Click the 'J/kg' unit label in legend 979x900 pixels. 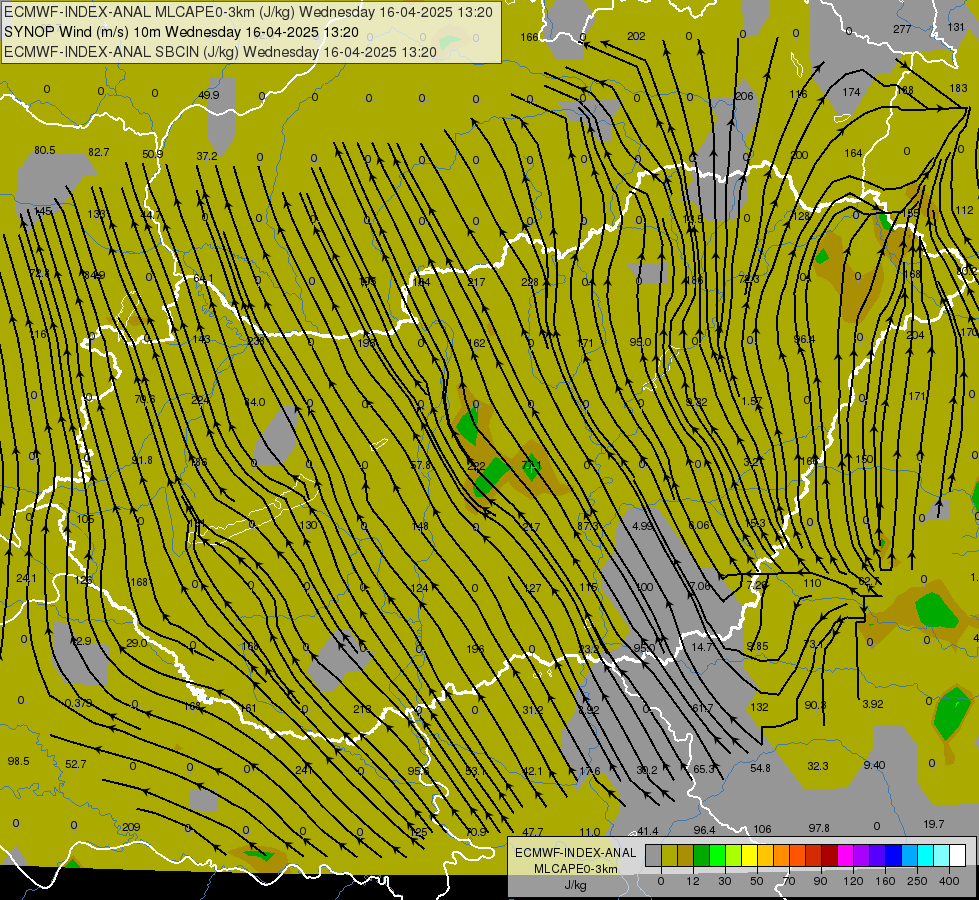coord(576,885)
